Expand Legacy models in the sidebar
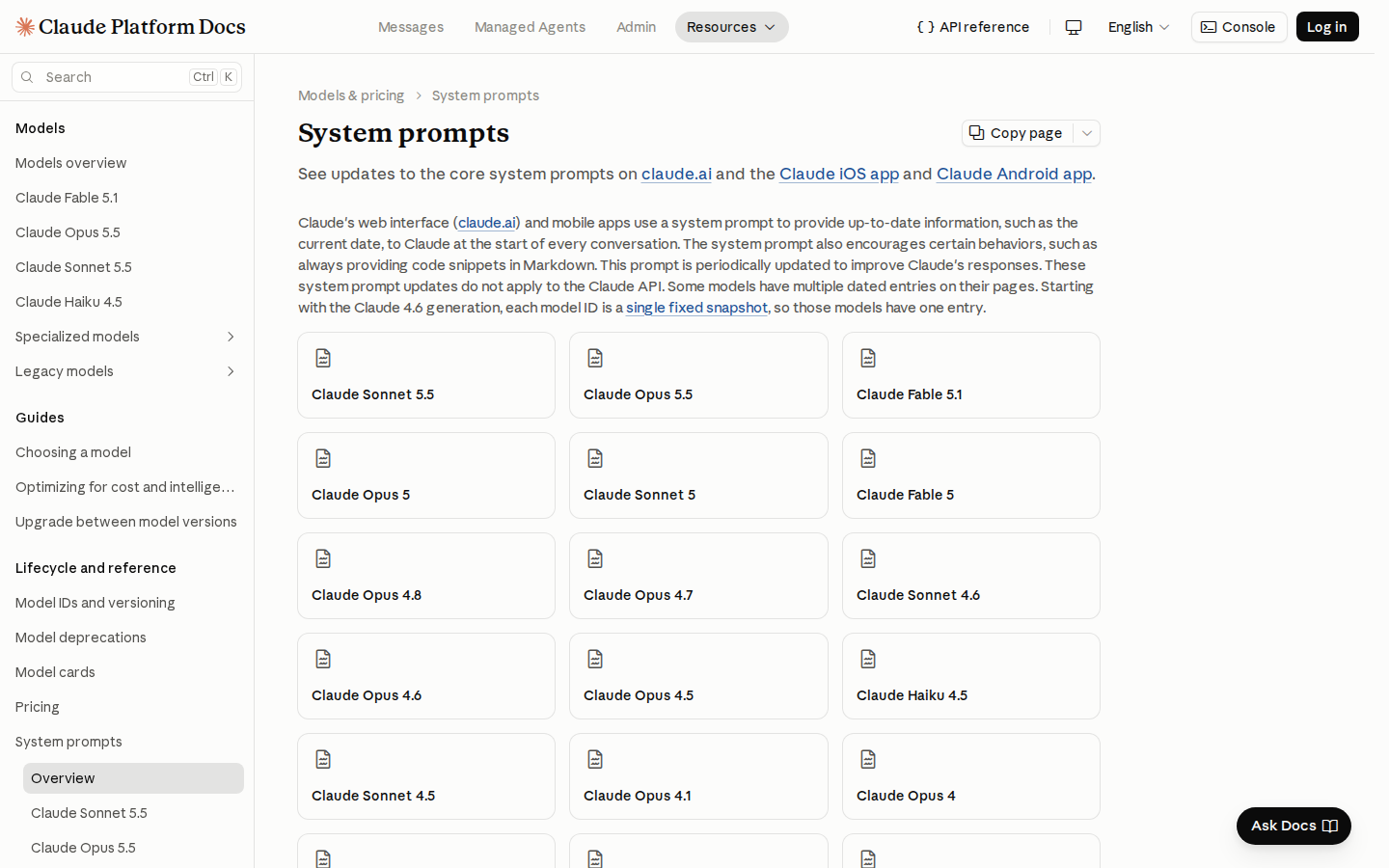This screenshot has width=1389, height=868. 231,371
